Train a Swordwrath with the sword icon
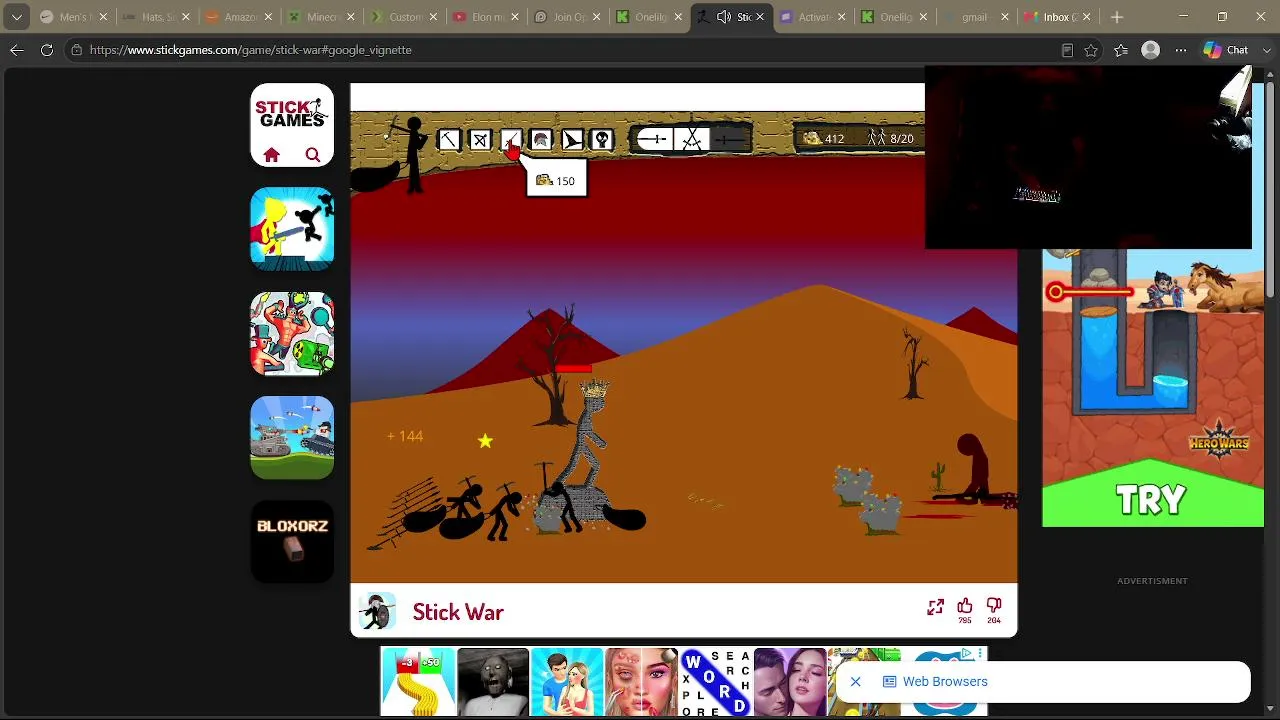The image size is (1280, 720). [x=511, y=140]
